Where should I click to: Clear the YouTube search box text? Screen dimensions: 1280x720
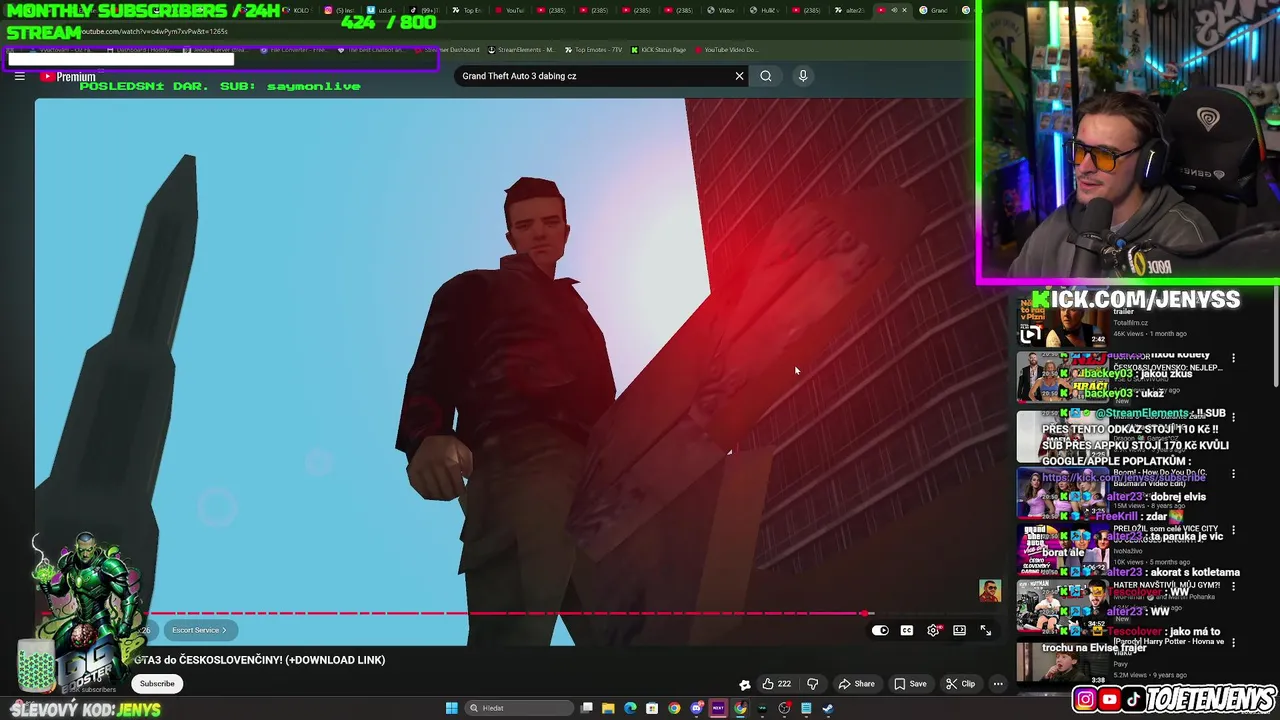point(740,76)
